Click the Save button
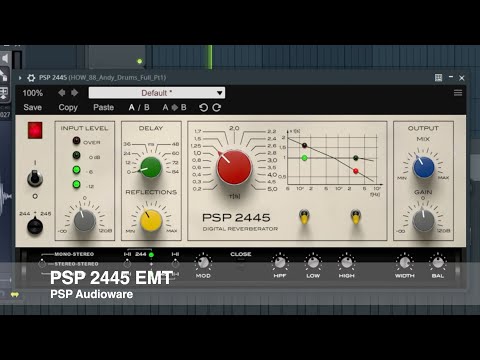This screenshot has width=480, height=360. (32, 107)
